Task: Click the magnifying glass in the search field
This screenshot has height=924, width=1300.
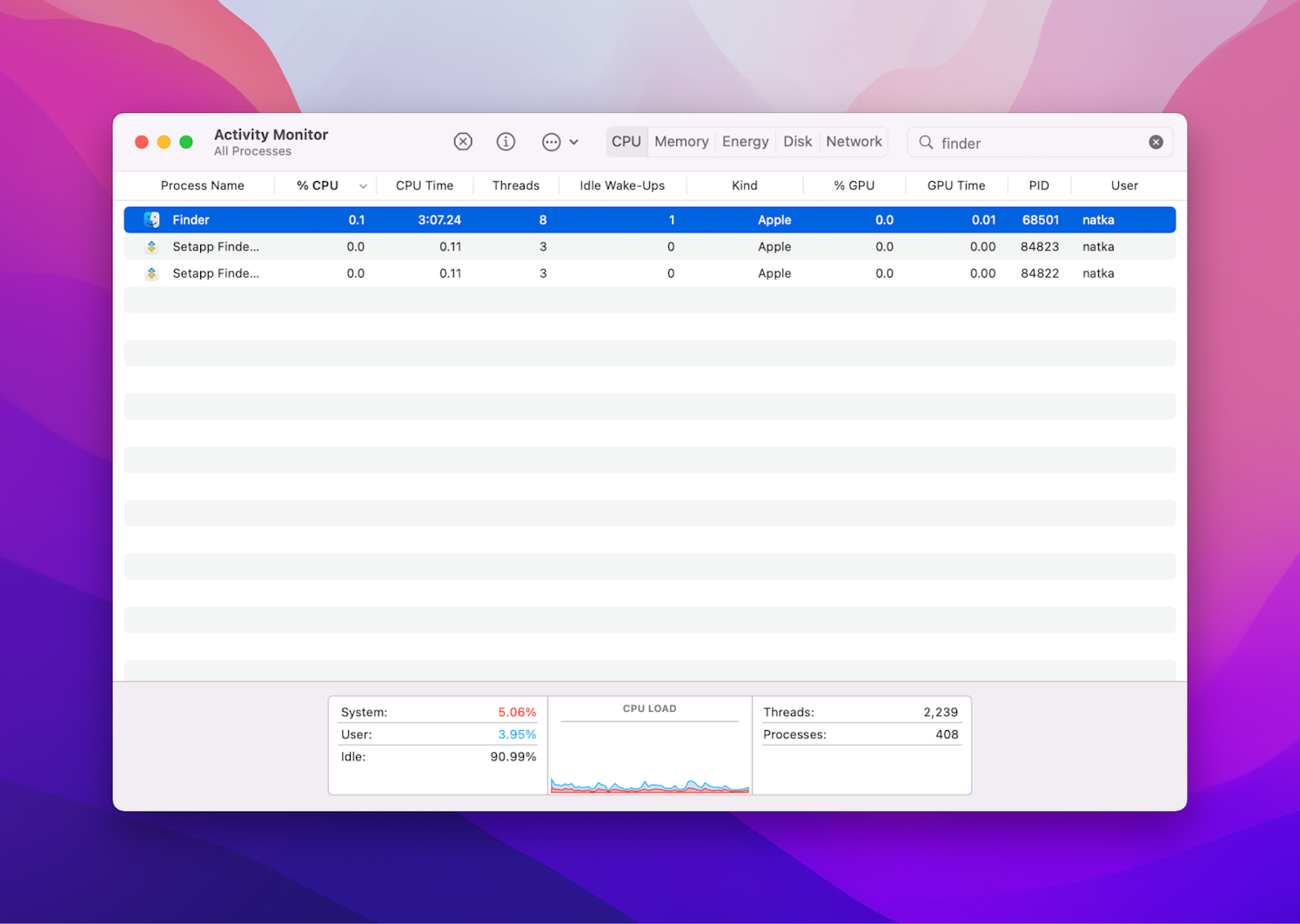Action: tap(925, 142)
